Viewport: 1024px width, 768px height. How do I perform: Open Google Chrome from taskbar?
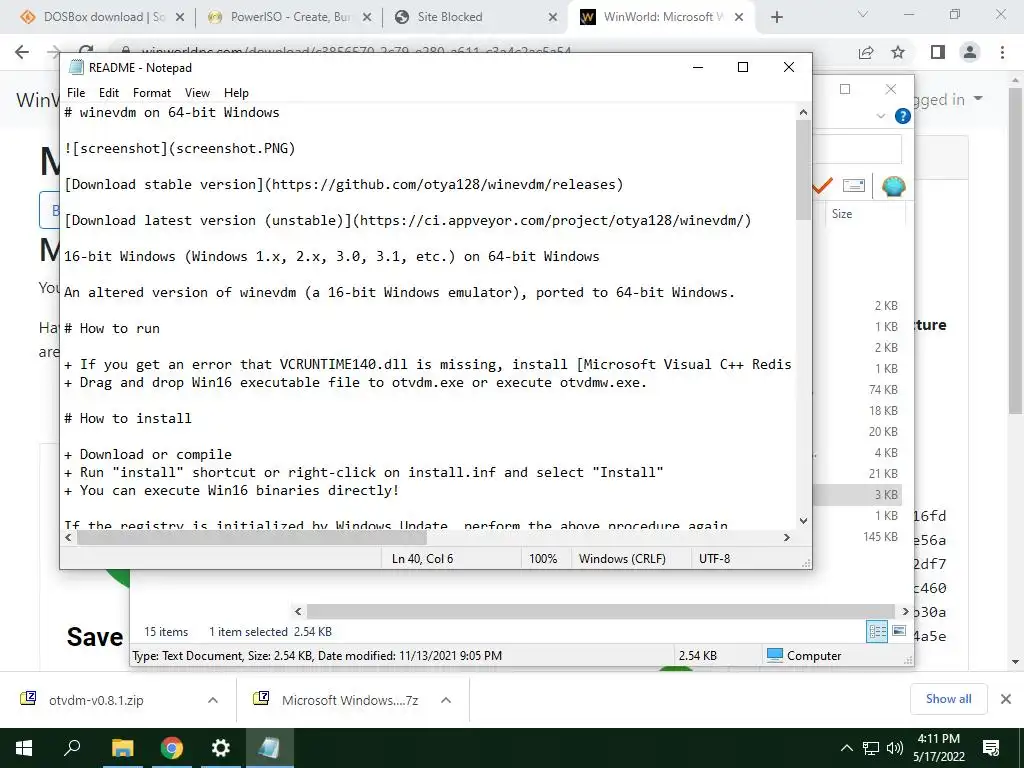pyautogui.click(x=172, y=748)
